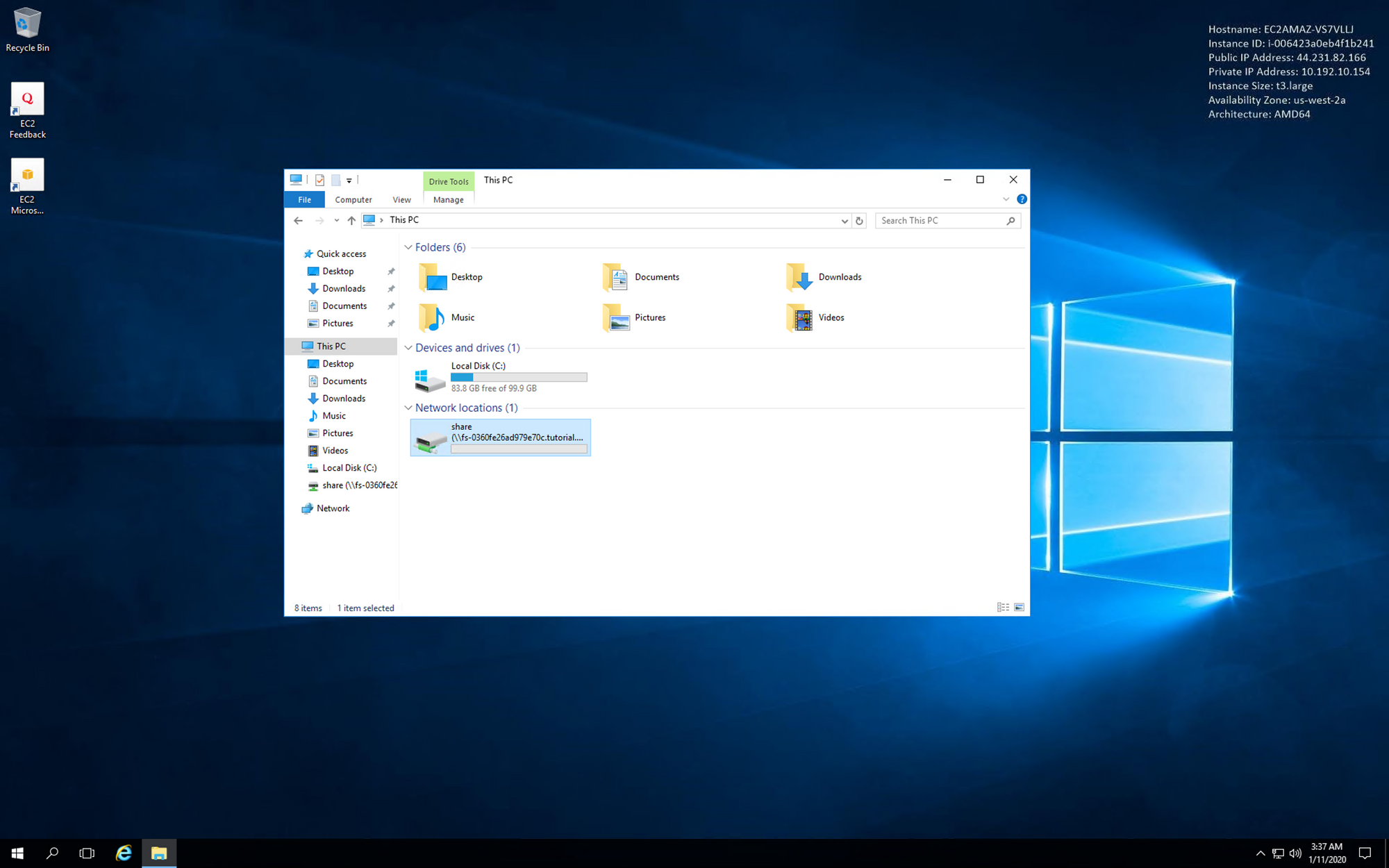The width and height of the screenshot is (1389, 868).
Task: Click the New folder quick access icon
Action: pyautogui.click(x=335, y=181)
